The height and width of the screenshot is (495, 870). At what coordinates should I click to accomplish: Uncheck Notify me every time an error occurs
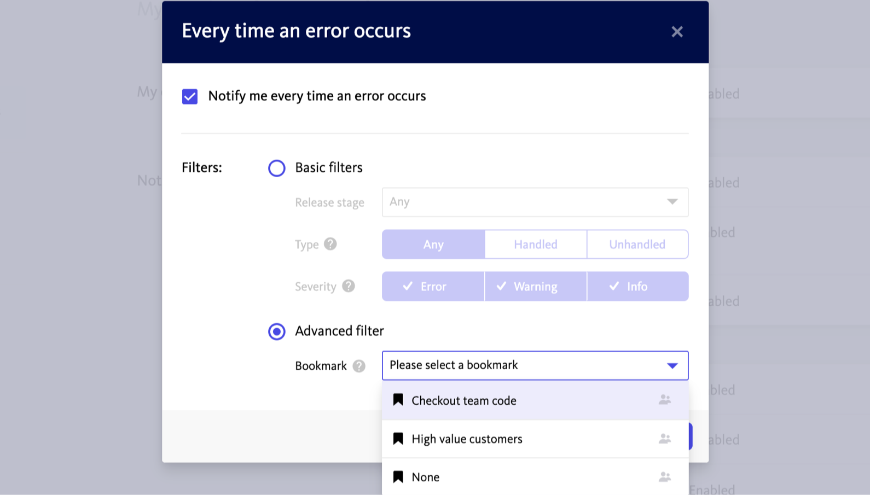click(x=190, y=97)
